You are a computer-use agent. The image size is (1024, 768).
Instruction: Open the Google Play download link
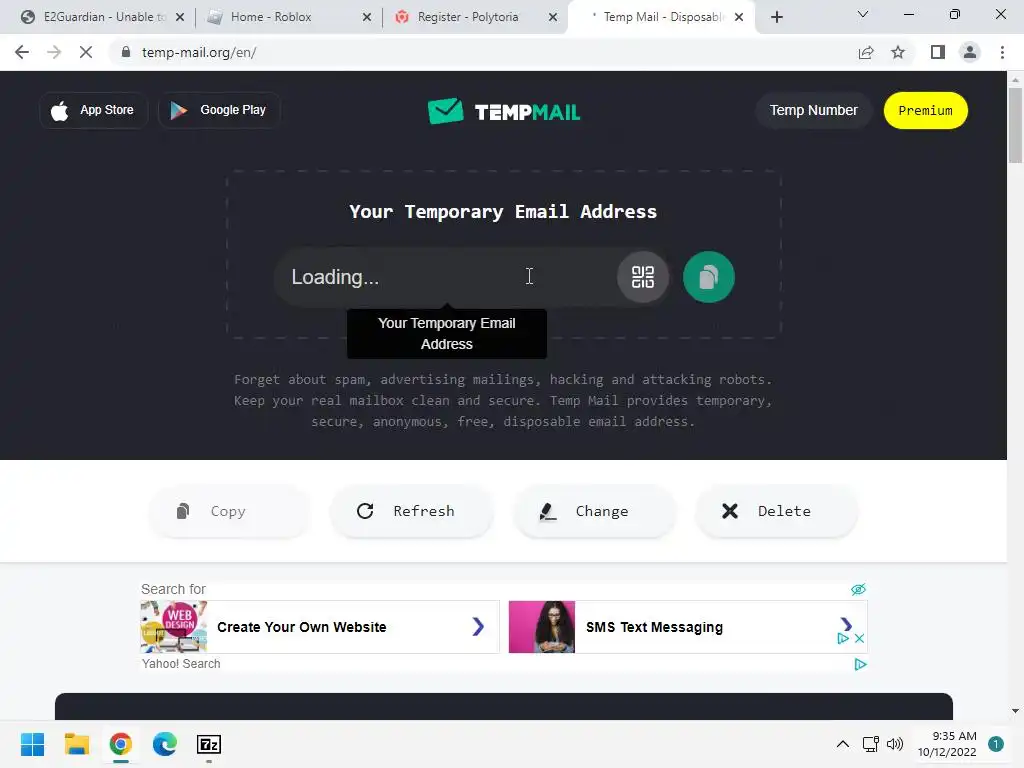(219, 110)
